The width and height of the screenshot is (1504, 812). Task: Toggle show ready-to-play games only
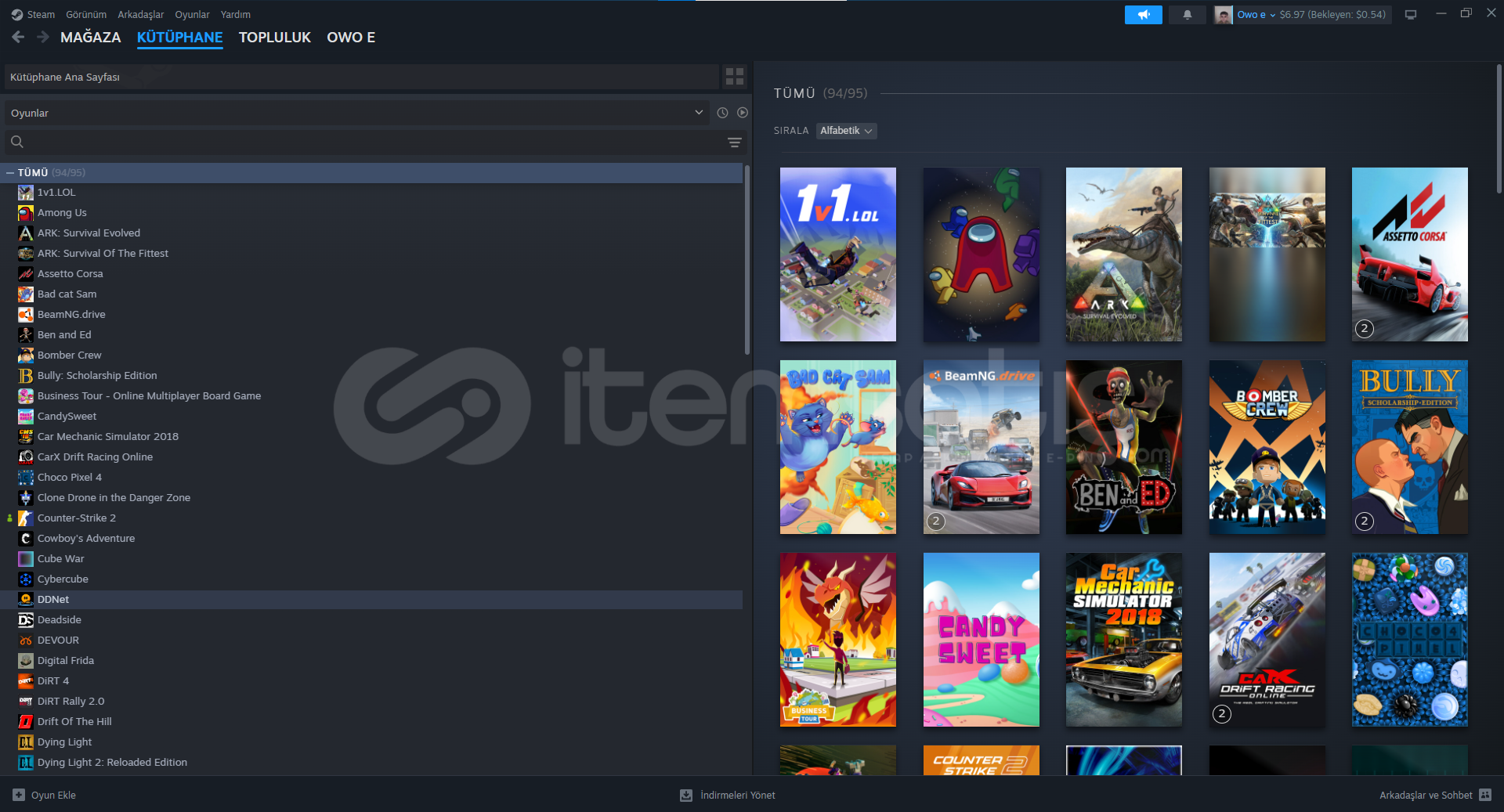(x=742, y=113)
